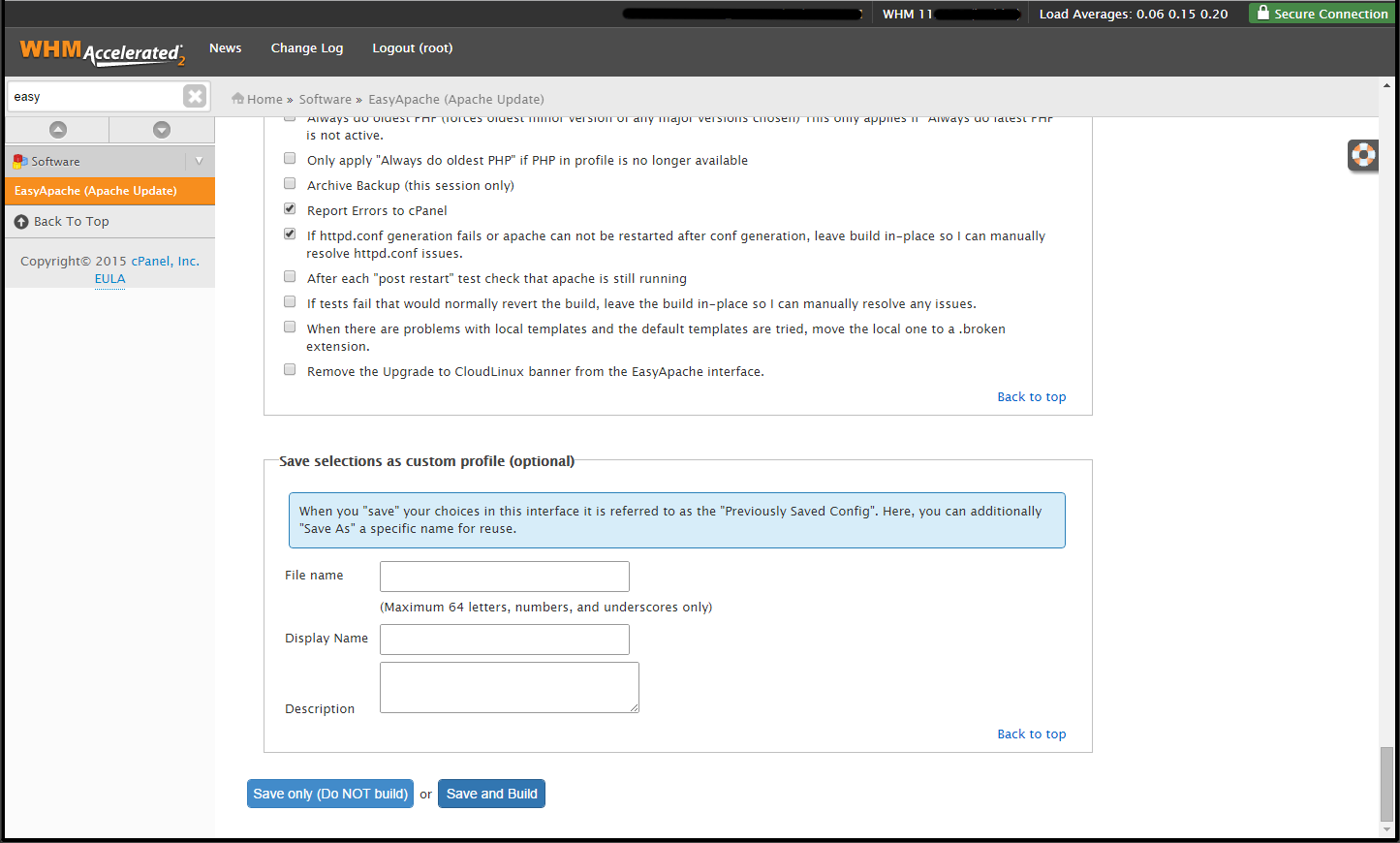Click cPanel, Inc. copyright link
Screen dimensions: 1400x843
pyautogui.click(x=166, y=262)
